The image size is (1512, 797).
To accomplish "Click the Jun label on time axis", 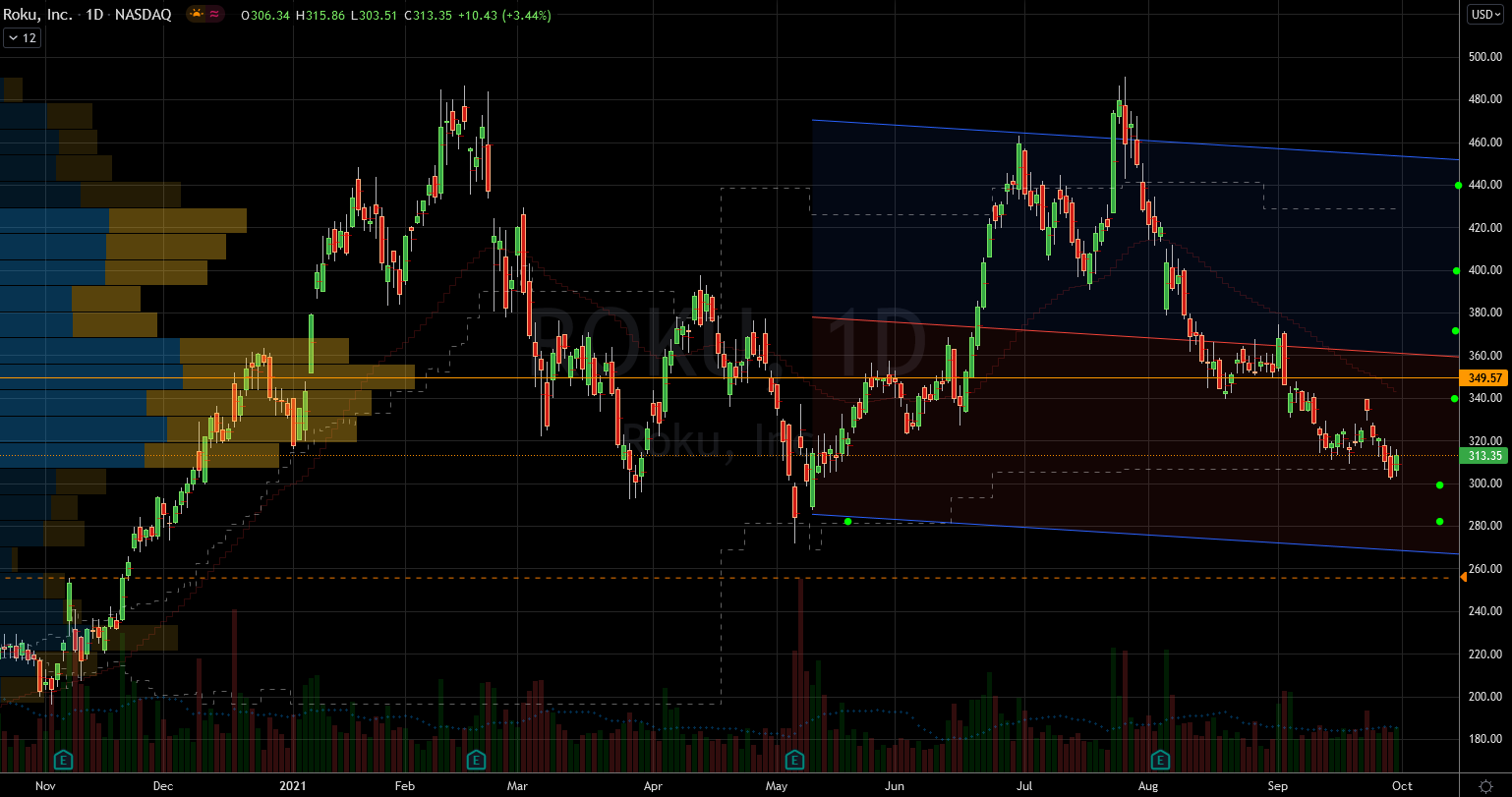I will 894,786.
